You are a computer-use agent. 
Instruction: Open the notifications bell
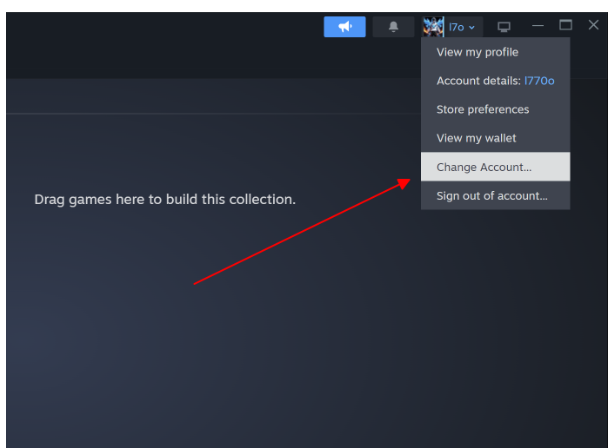[x=393, y=27]
